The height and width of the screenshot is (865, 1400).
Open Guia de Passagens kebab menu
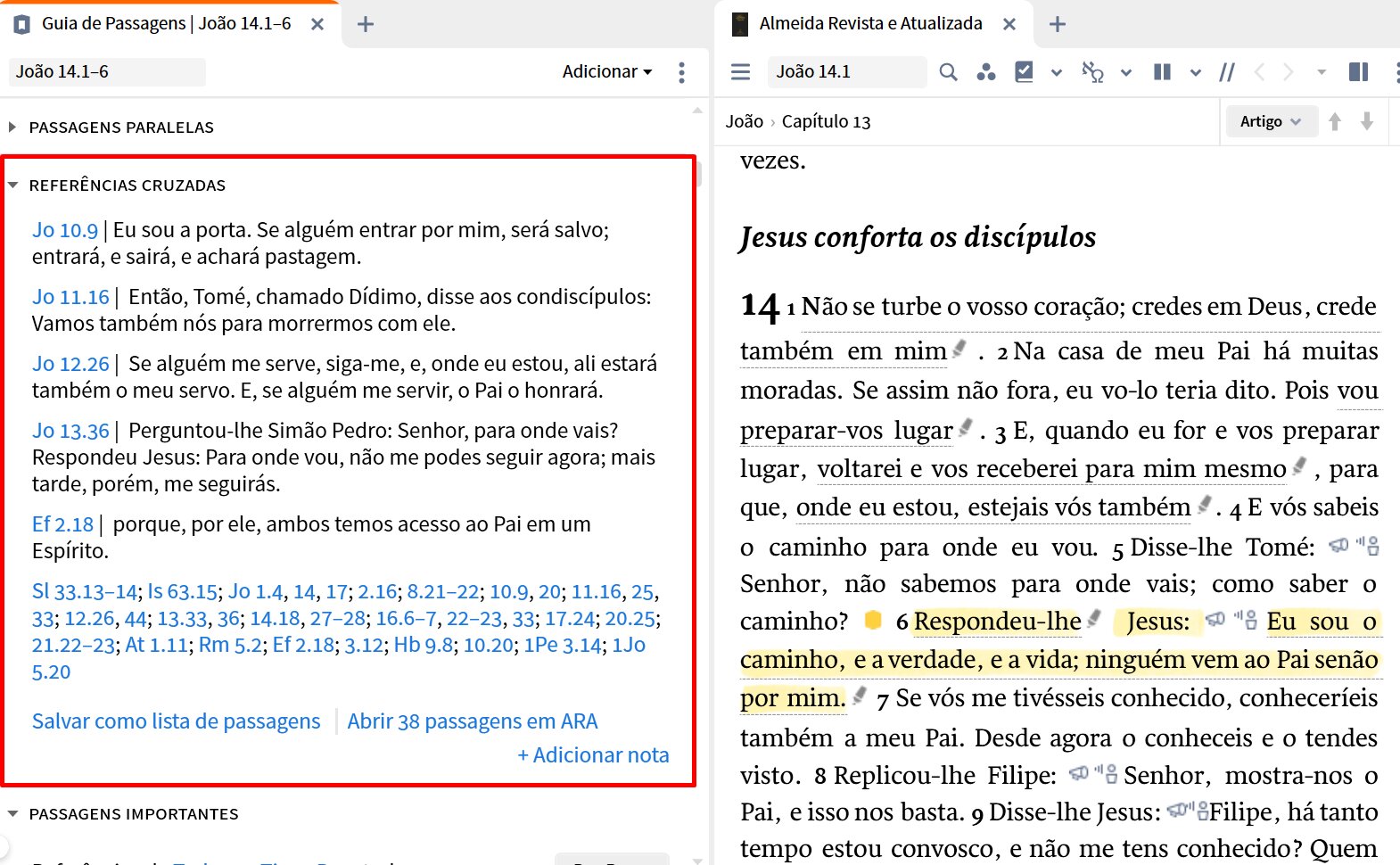pyautogui.click(x=681, y=72)
